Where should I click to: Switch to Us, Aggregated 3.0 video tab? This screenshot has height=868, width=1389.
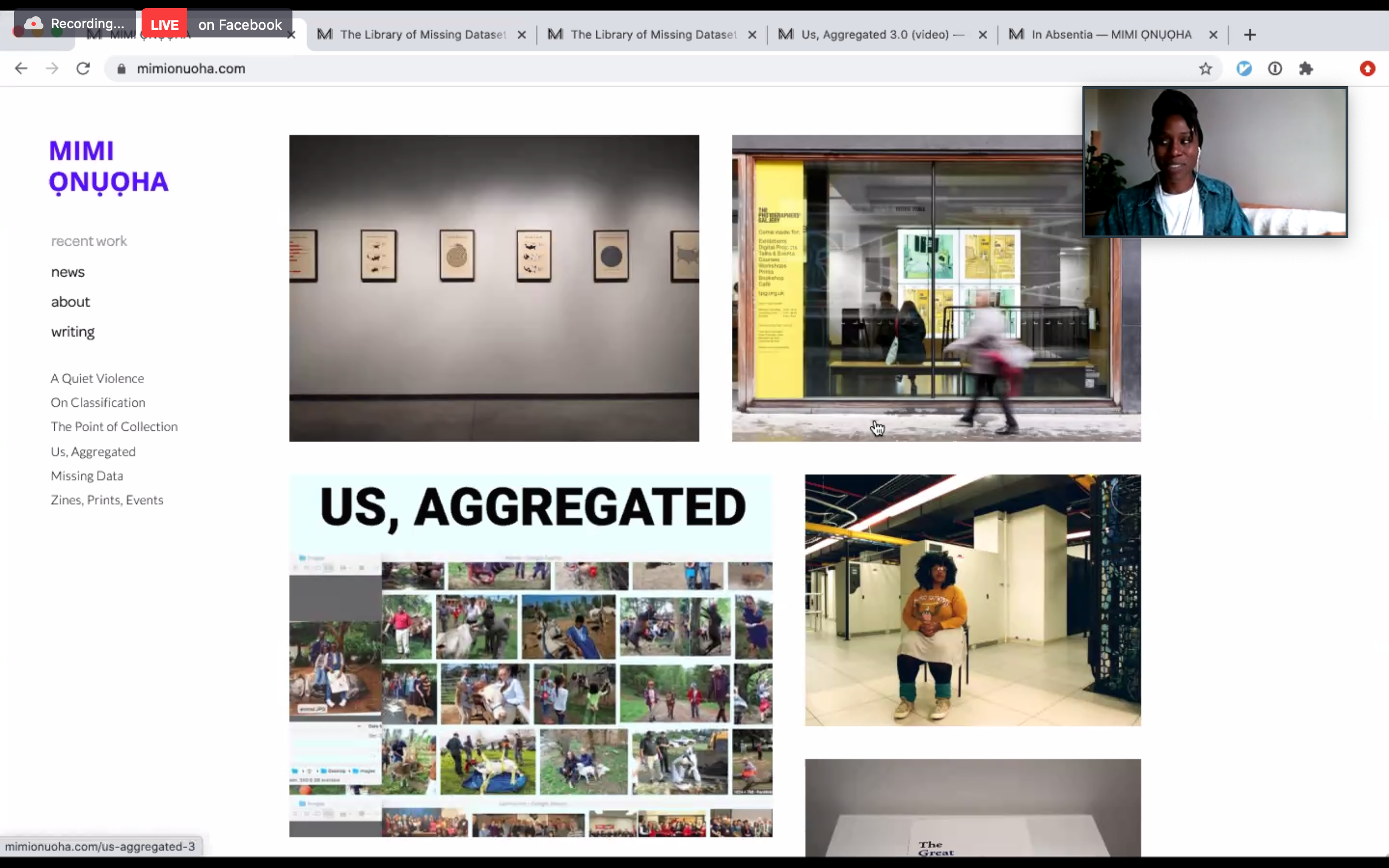pos(874,34)
